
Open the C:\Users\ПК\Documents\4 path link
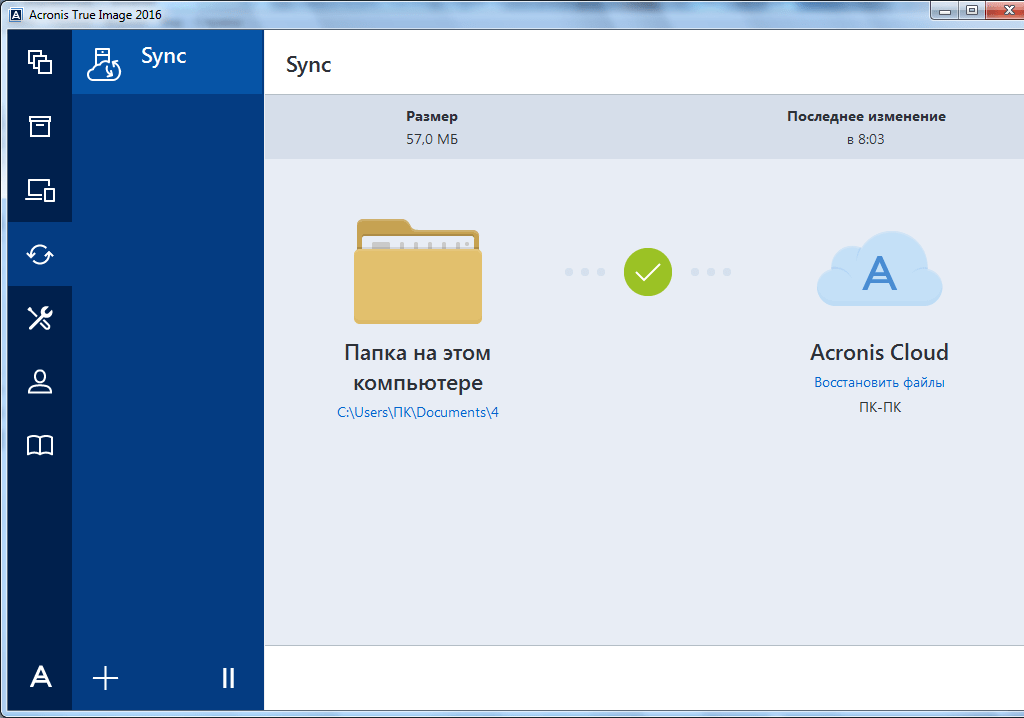click(x=418, y=412)
